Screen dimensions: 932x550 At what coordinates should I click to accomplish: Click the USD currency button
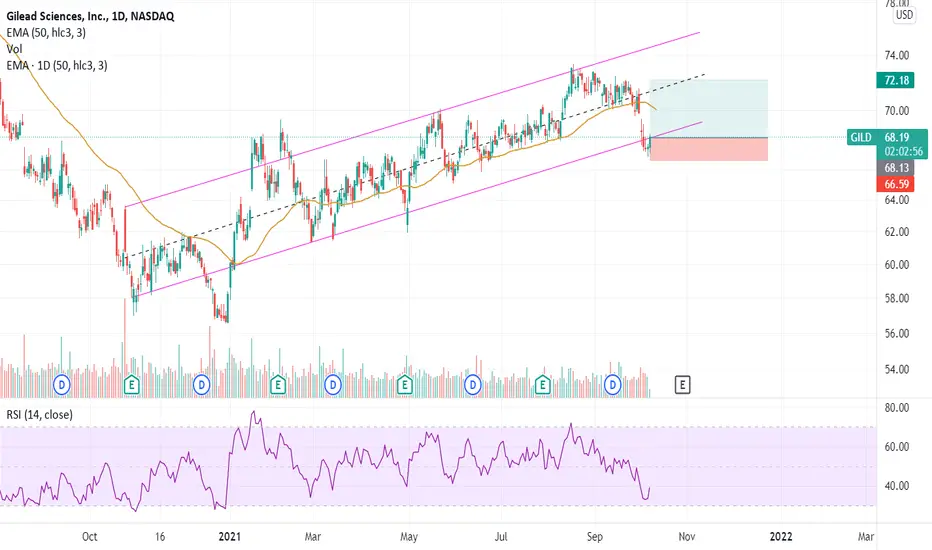[904, 15]
